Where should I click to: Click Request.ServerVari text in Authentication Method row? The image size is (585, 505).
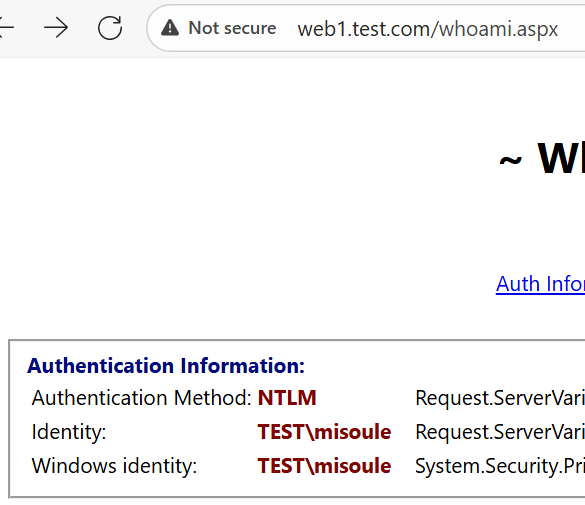pyautogui.click(x=500, y=398)
